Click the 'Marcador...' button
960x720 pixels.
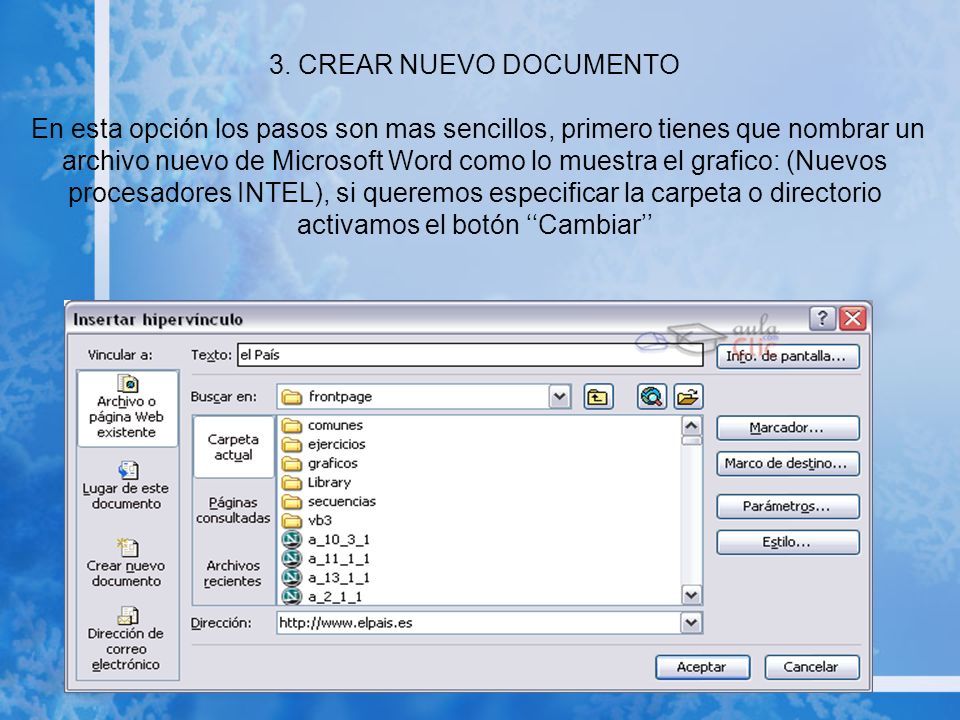(788, 428)
